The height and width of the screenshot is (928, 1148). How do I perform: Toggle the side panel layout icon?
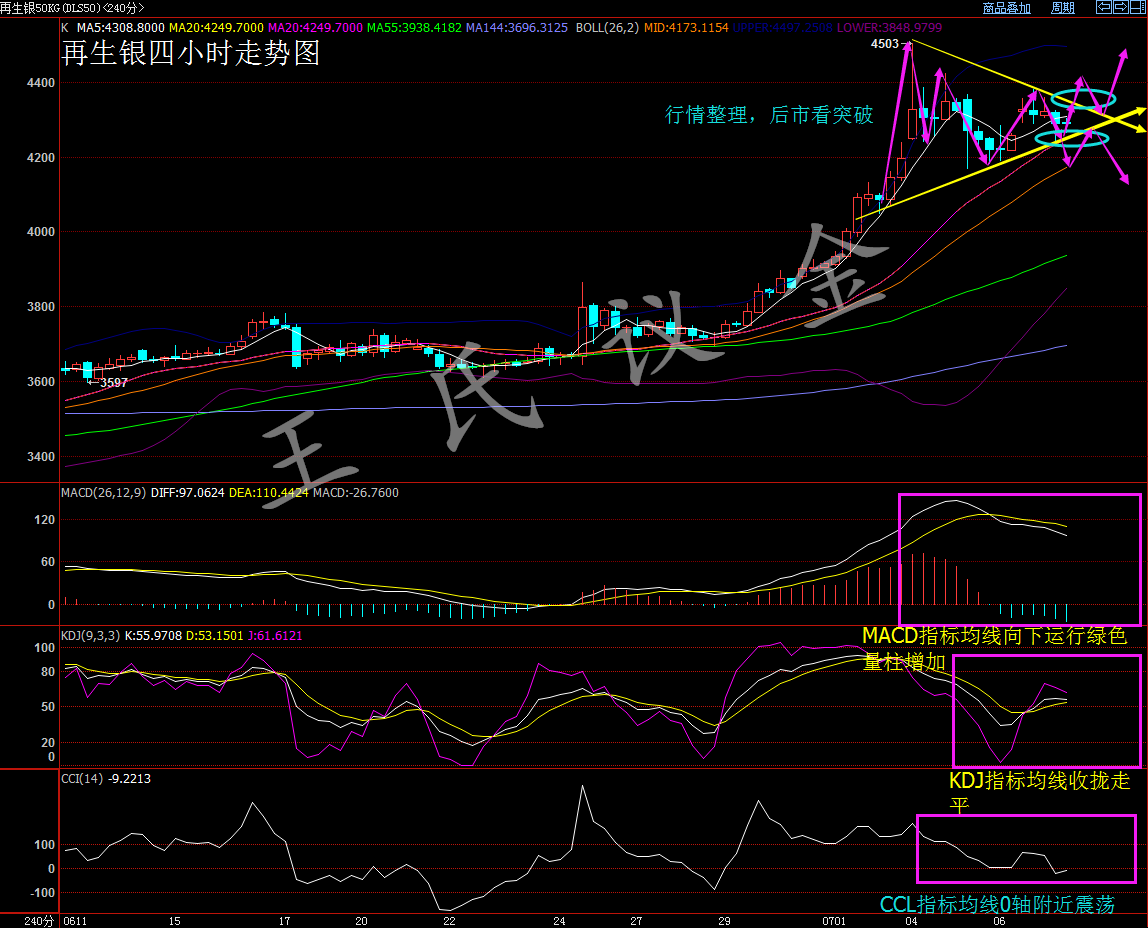click(x=1138, y=7)
